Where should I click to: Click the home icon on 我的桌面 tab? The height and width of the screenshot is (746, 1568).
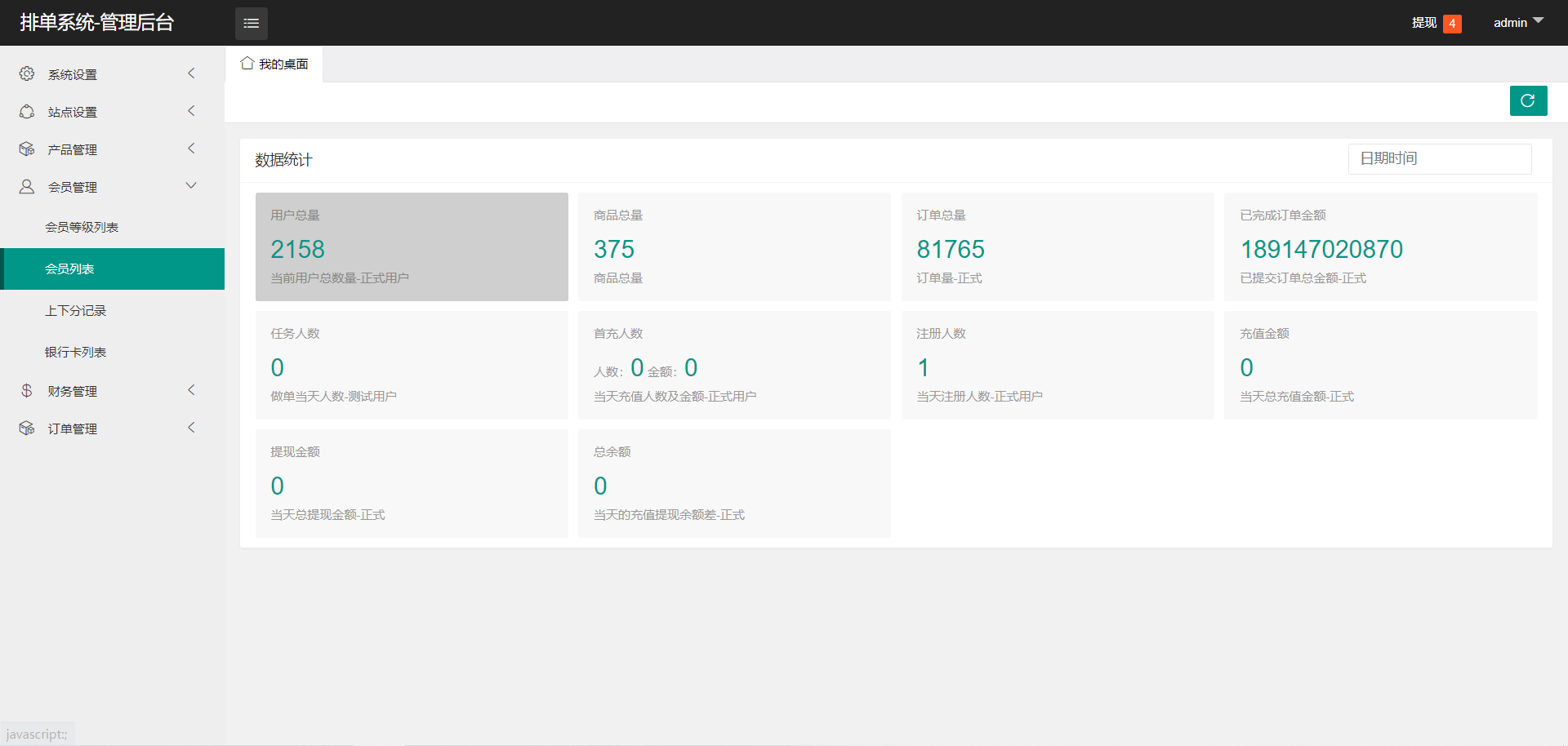pyautogui.click(x=247, y=64)
